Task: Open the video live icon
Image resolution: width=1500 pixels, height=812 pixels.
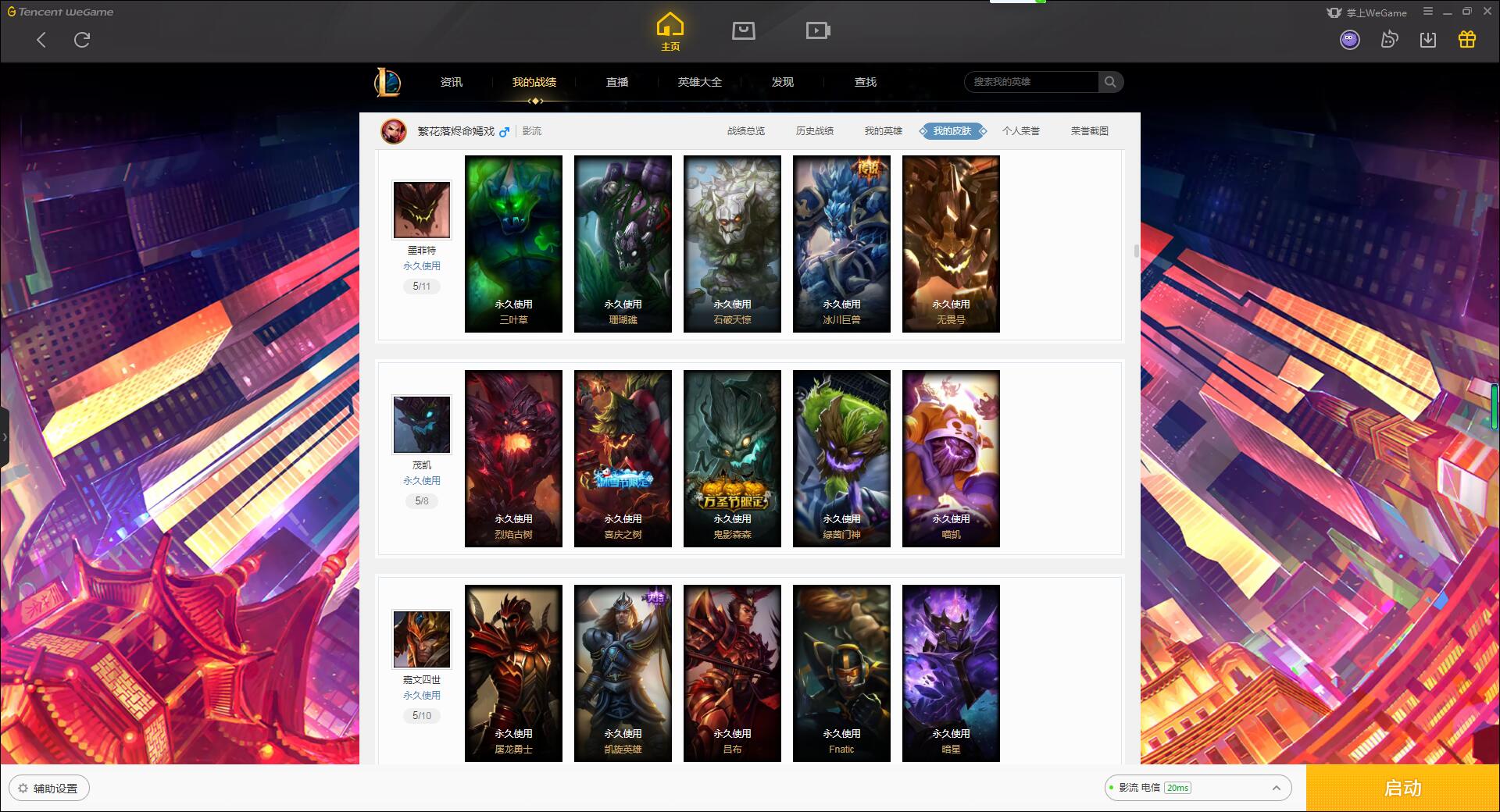Action: 817,31
